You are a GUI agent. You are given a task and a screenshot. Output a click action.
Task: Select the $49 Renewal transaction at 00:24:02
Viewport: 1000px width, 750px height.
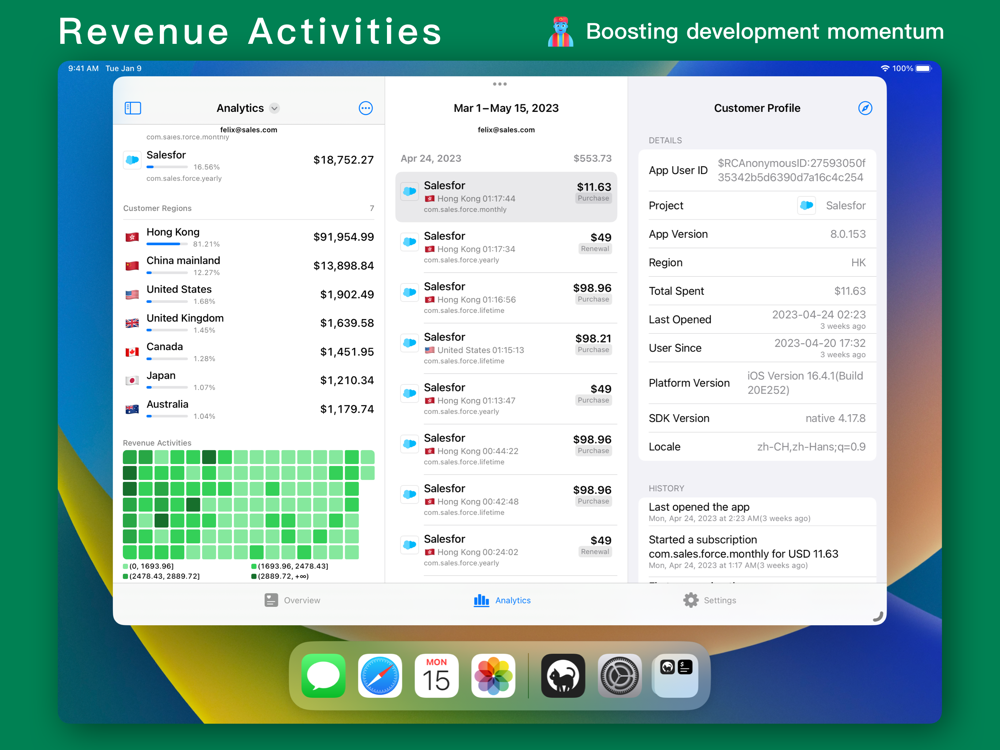(506, 550)
